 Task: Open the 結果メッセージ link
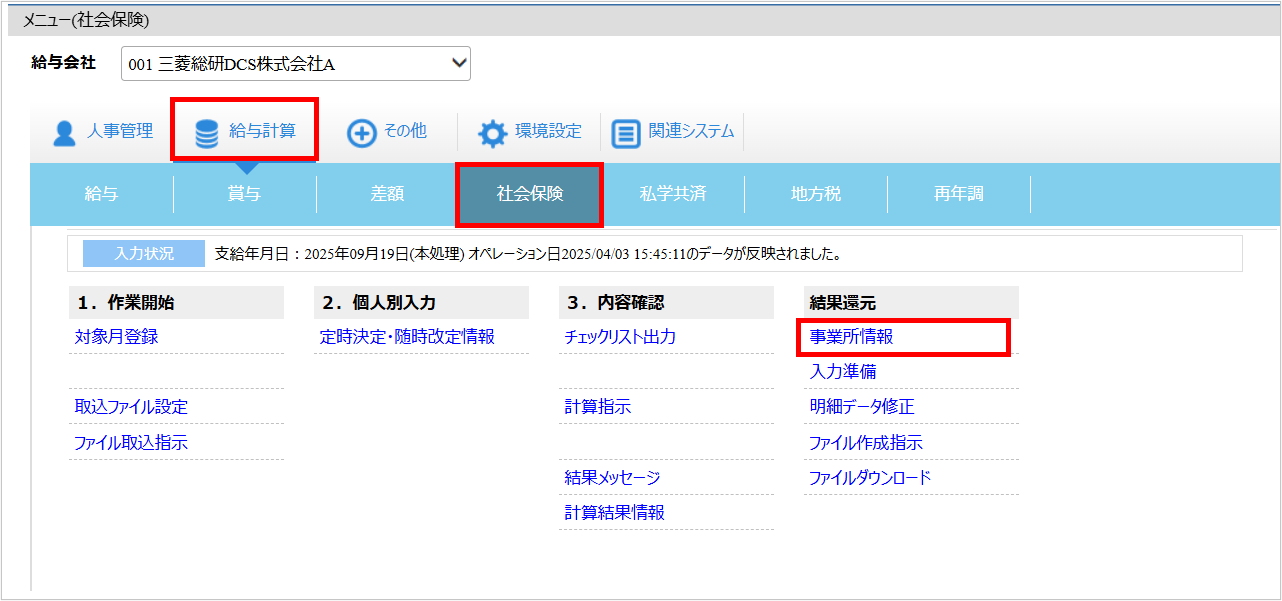click(612, 478)
